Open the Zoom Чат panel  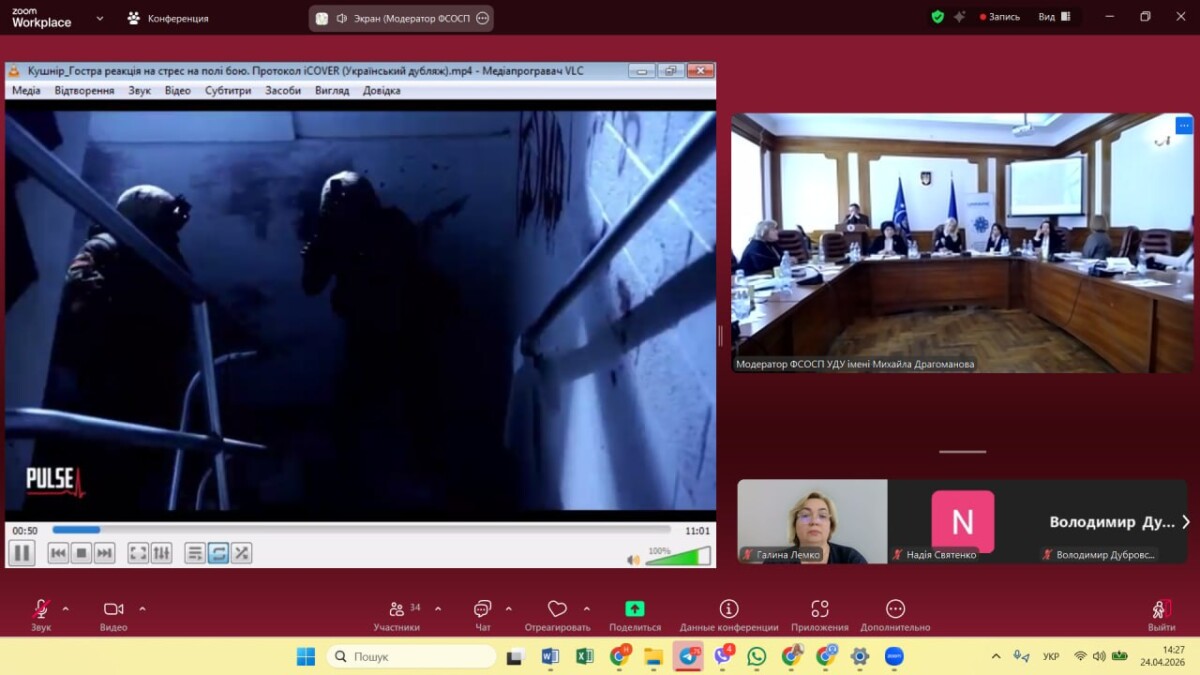tap(483, 614)
